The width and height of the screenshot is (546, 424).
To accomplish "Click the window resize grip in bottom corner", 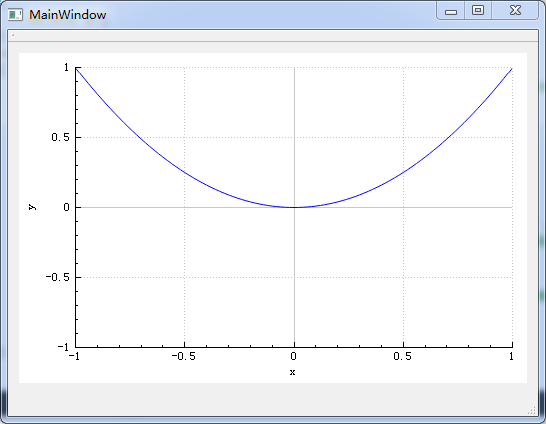I will [x=532, y=410].
